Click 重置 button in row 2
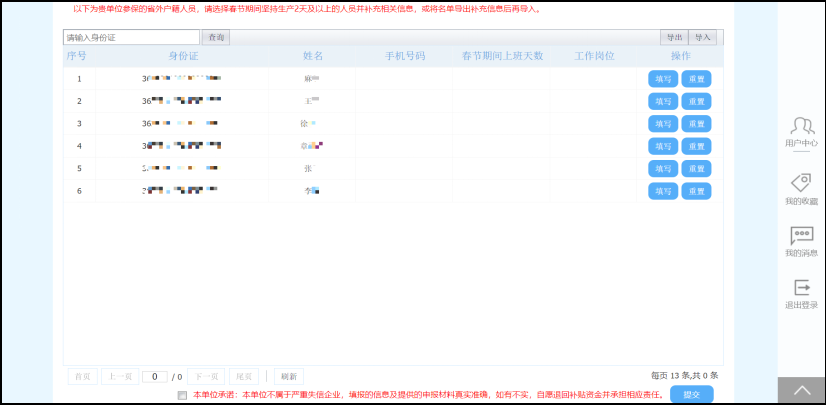This screenshot has width=826, height=405. 696,101
